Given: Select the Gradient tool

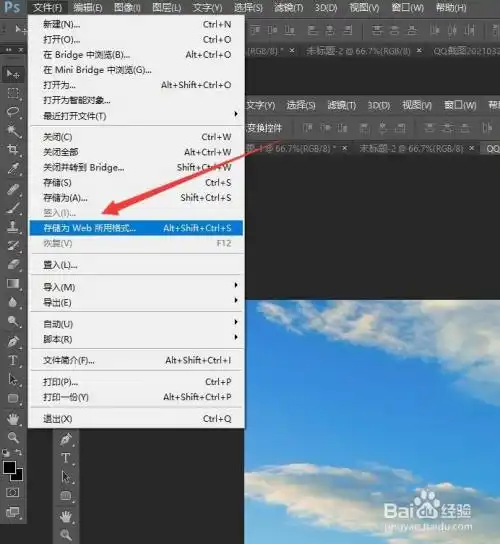Looking at the screenshot, I should pos(13,283).
